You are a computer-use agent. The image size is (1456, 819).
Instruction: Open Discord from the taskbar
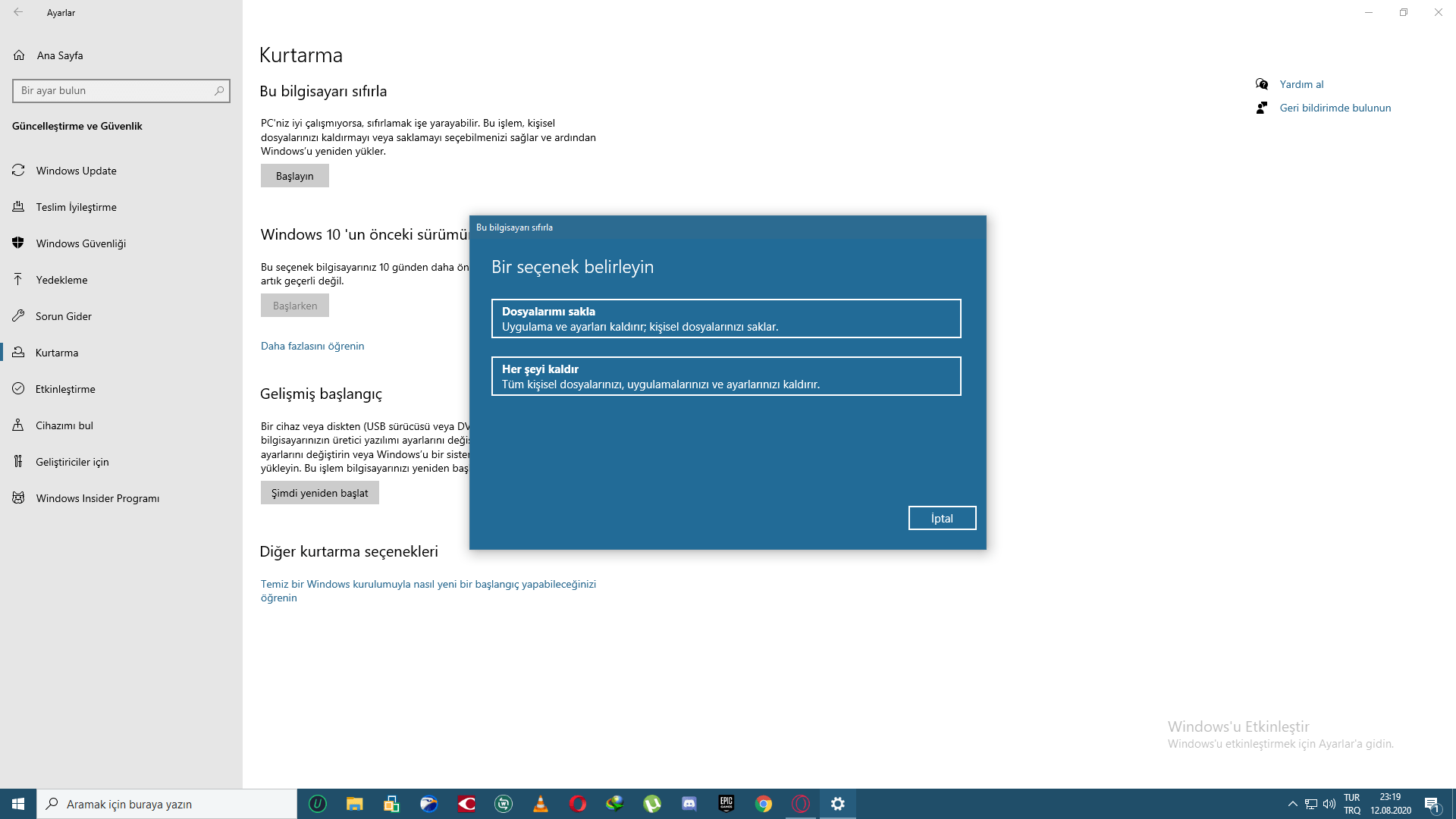click(689, 803)
